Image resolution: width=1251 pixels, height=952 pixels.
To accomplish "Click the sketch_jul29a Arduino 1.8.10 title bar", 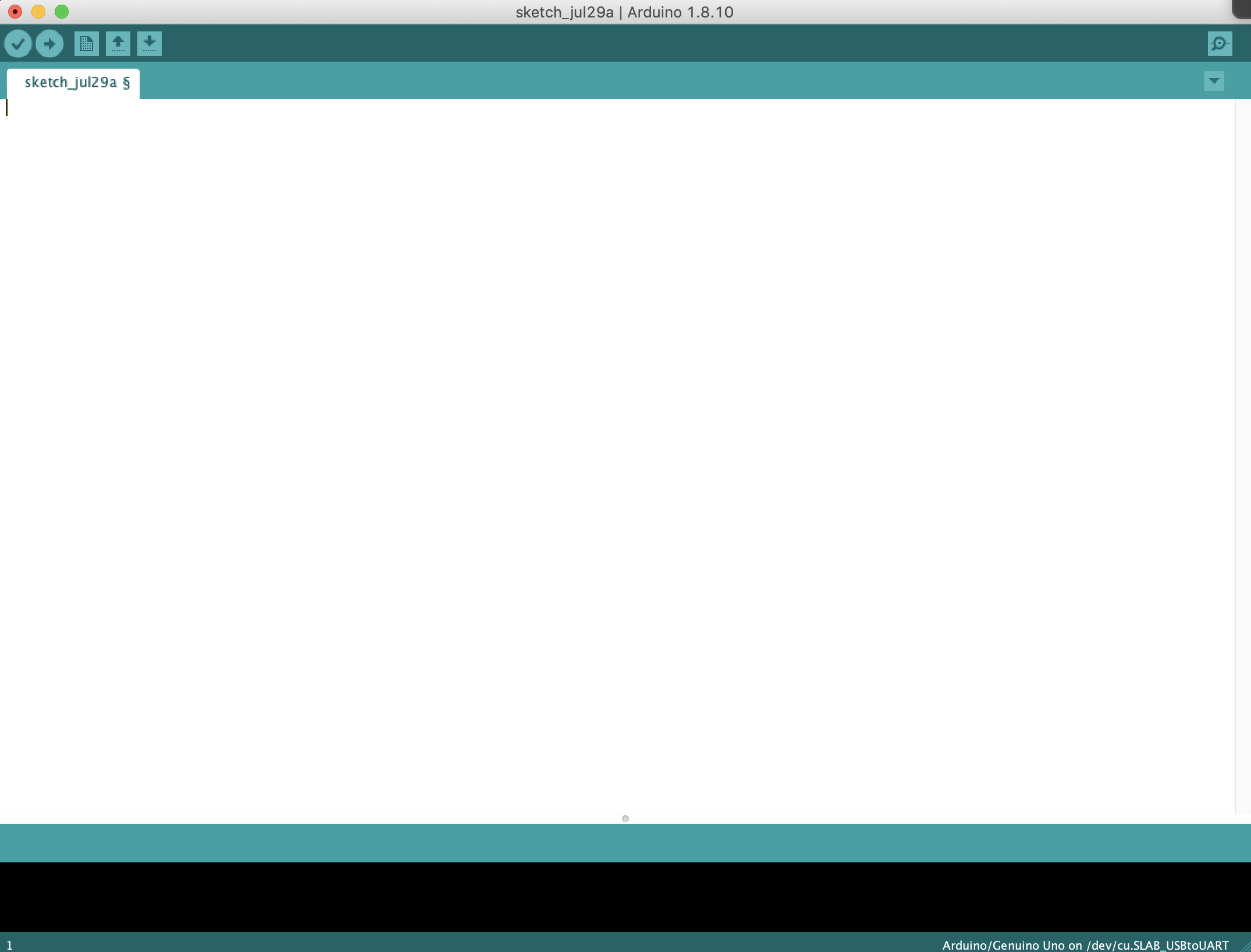I will pos(624,12).
